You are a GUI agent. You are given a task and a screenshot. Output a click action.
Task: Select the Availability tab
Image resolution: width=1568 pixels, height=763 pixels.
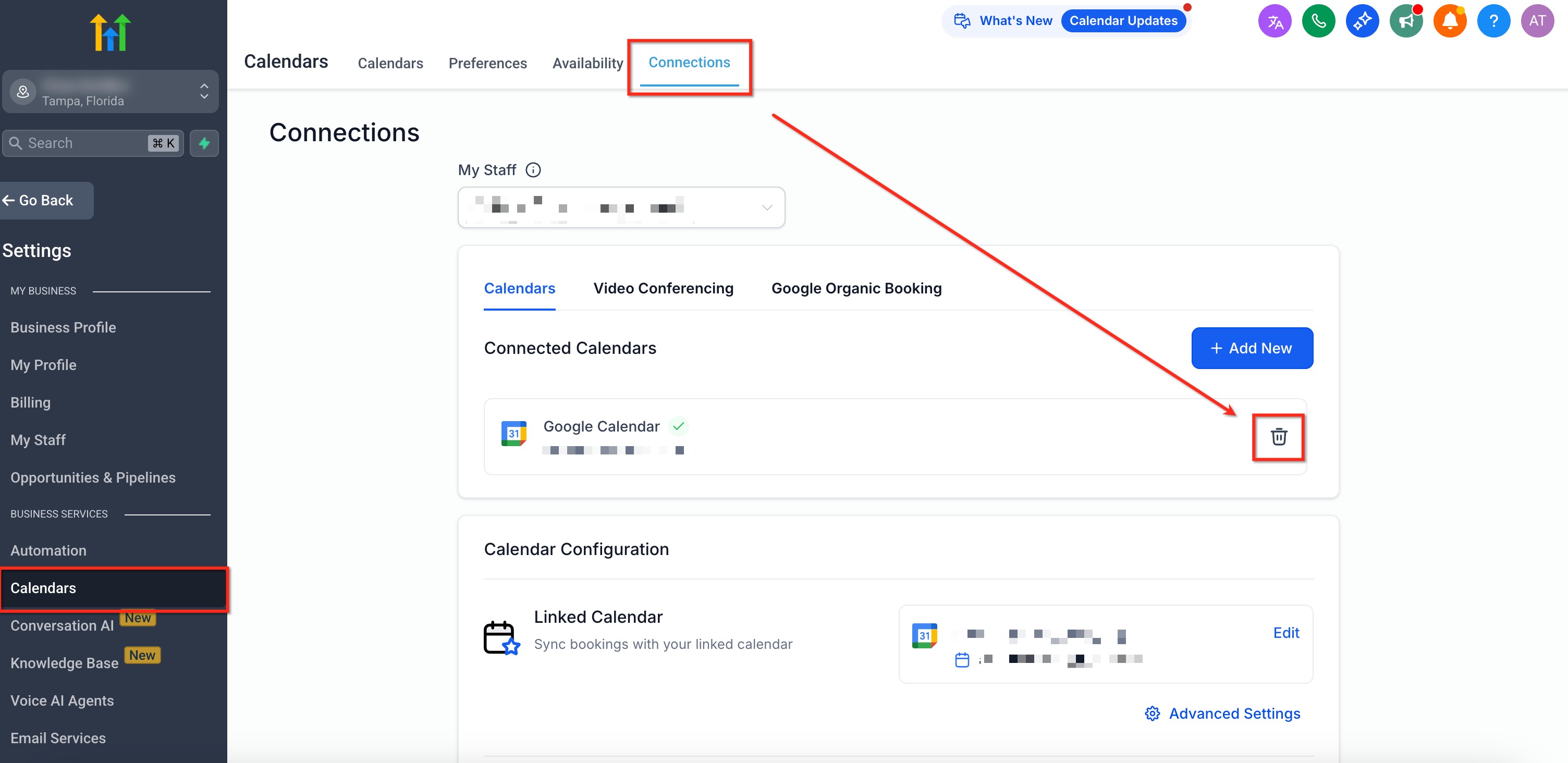pyautogui.click(x=587, y=63)
